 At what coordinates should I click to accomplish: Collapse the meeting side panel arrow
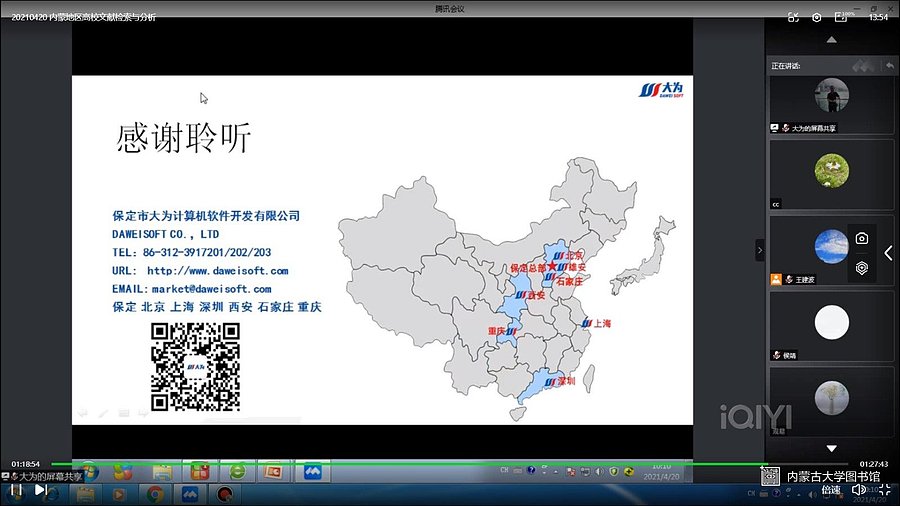(x=760, y=250)
